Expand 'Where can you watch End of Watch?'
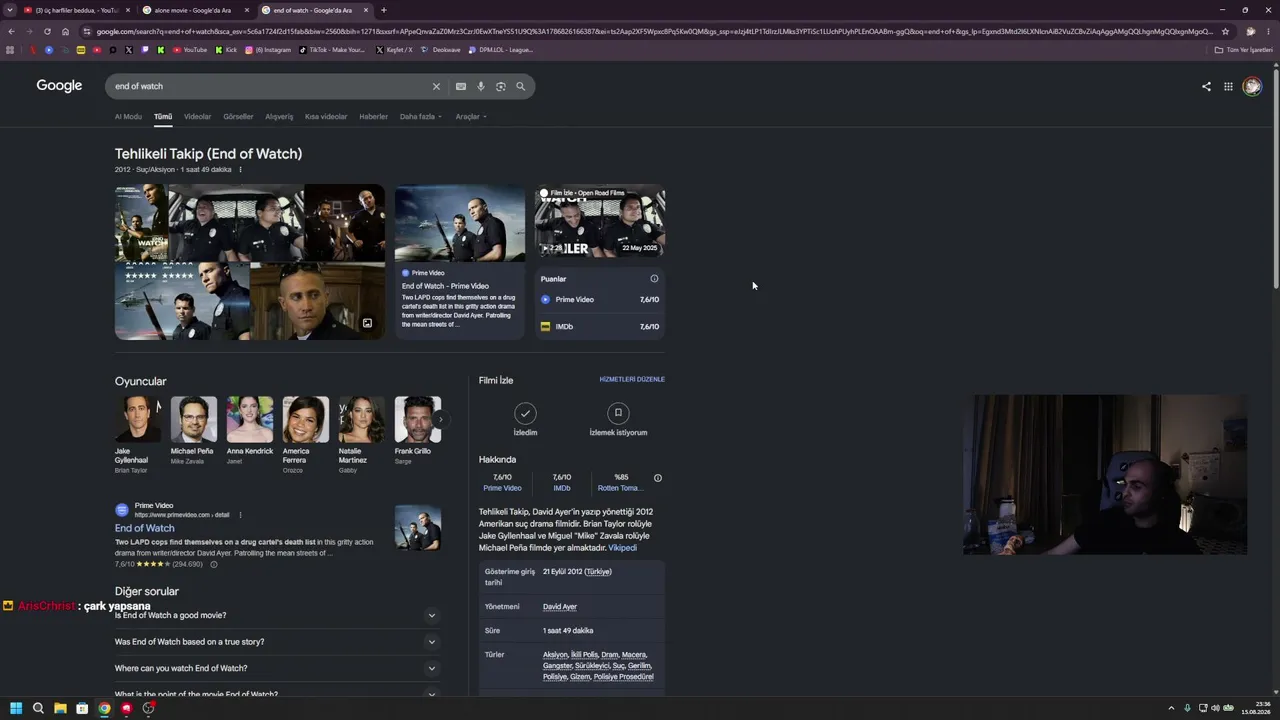Screen dimensions: 1280x720 click(278, 668)
